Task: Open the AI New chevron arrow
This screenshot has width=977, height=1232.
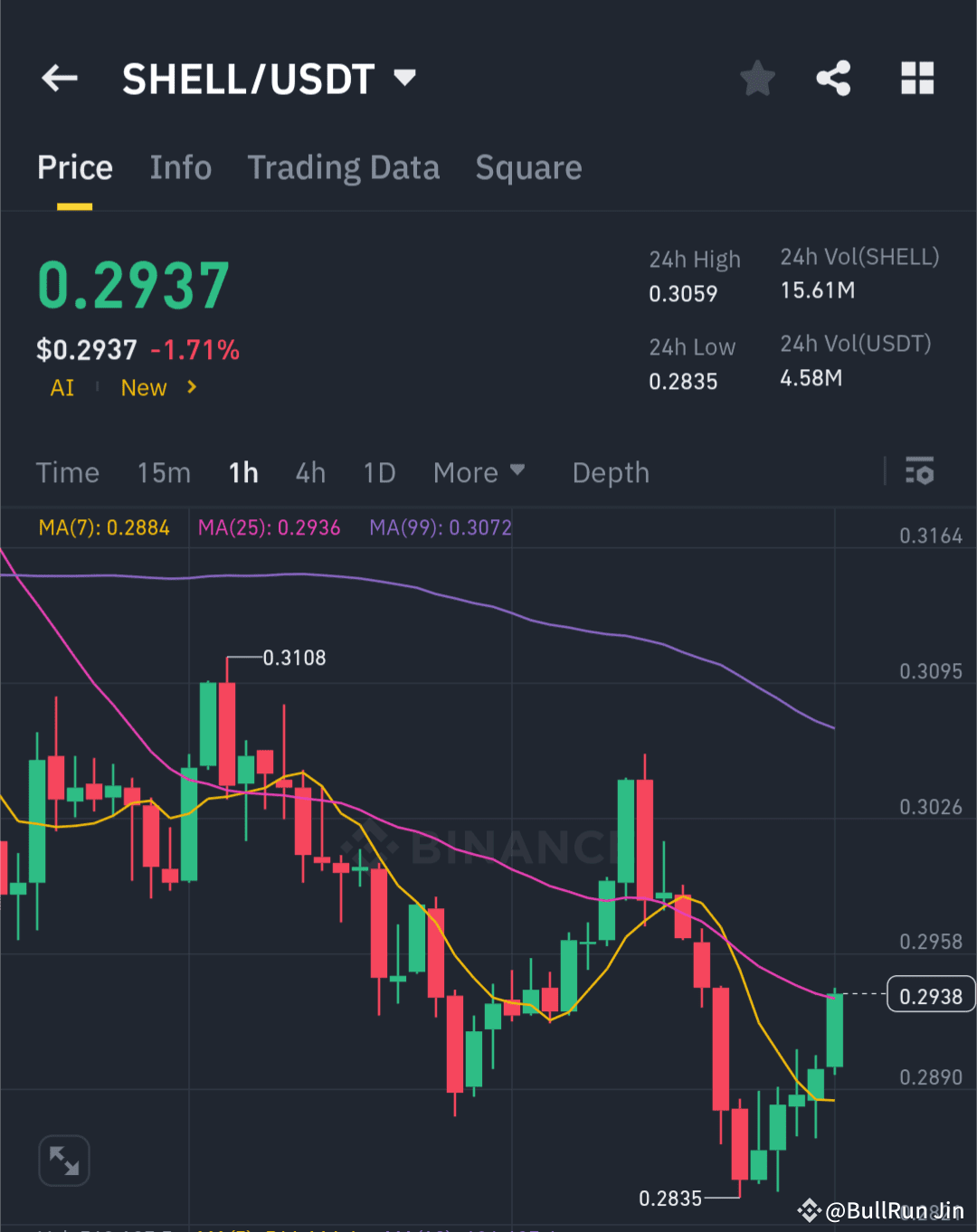Action: pos(192,387)
